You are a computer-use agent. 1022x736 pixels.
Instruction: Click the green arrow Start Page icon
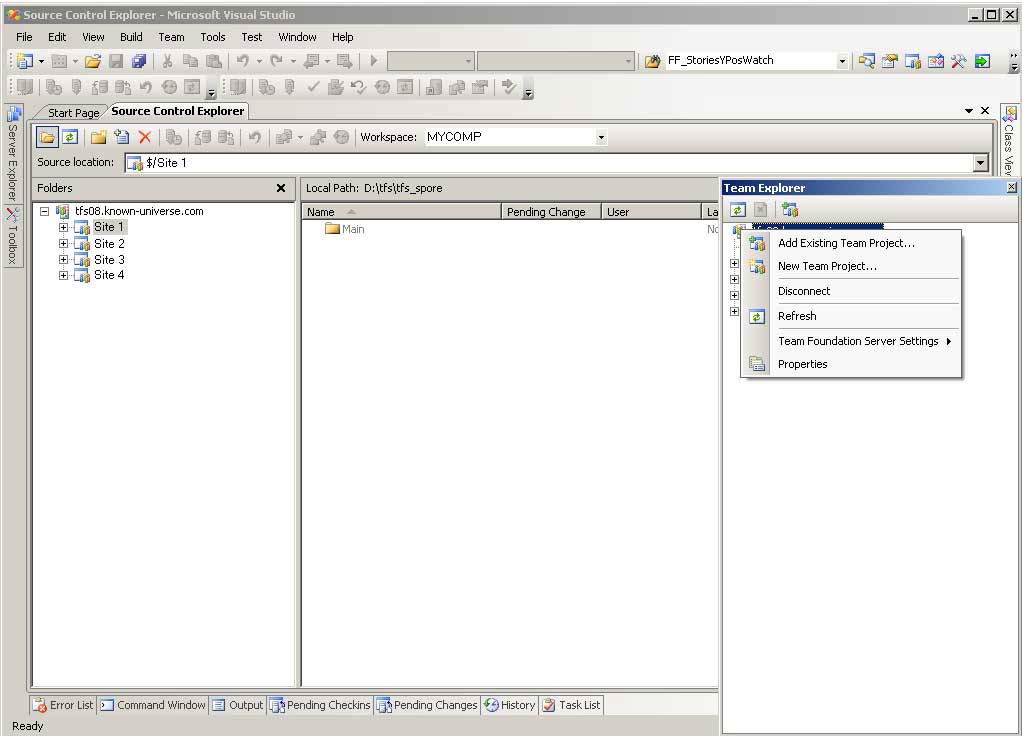coord(982,61)
